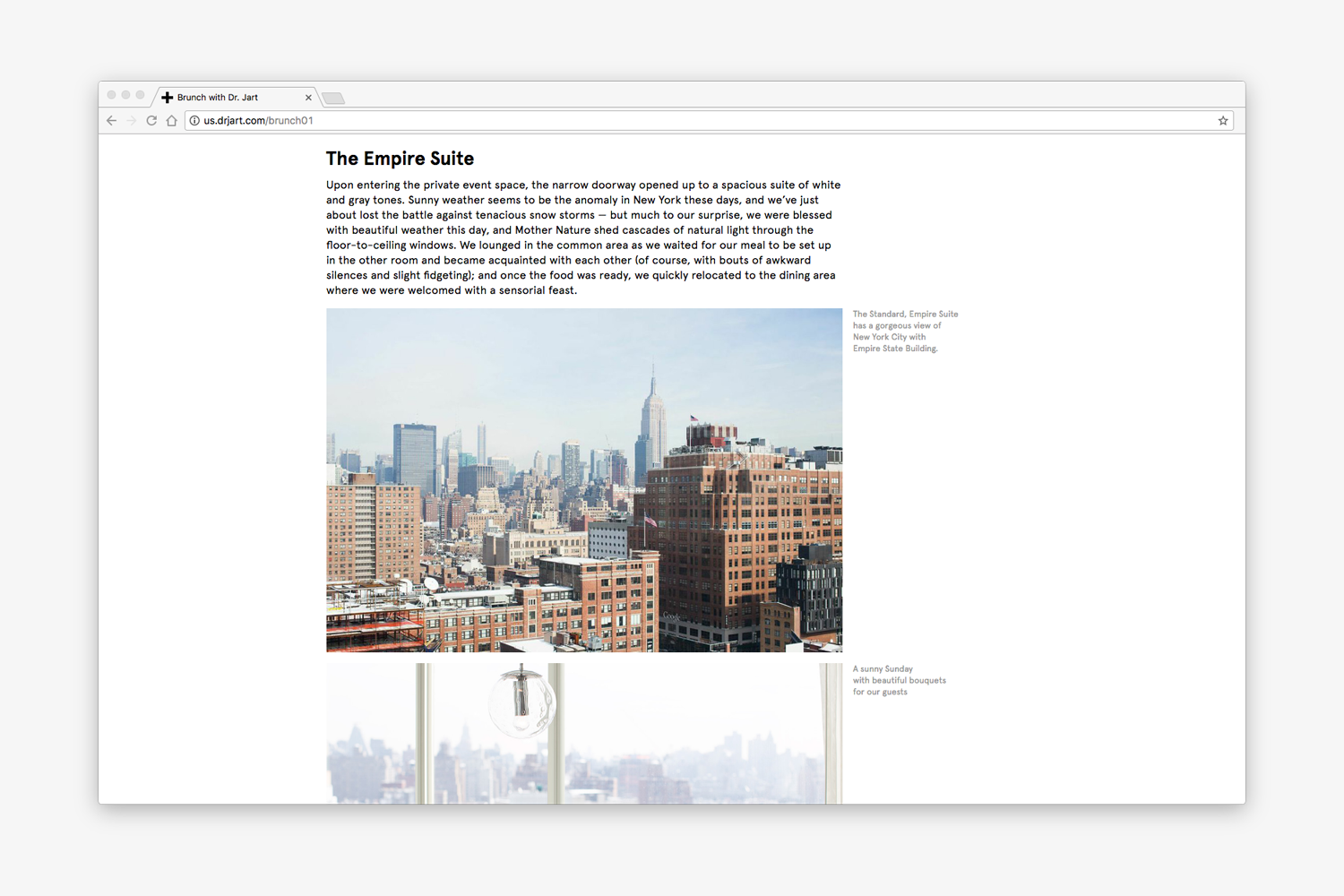View site info icon in address bar
Viewport: 1344px width, 896px height.
click(x=194, y=120)
